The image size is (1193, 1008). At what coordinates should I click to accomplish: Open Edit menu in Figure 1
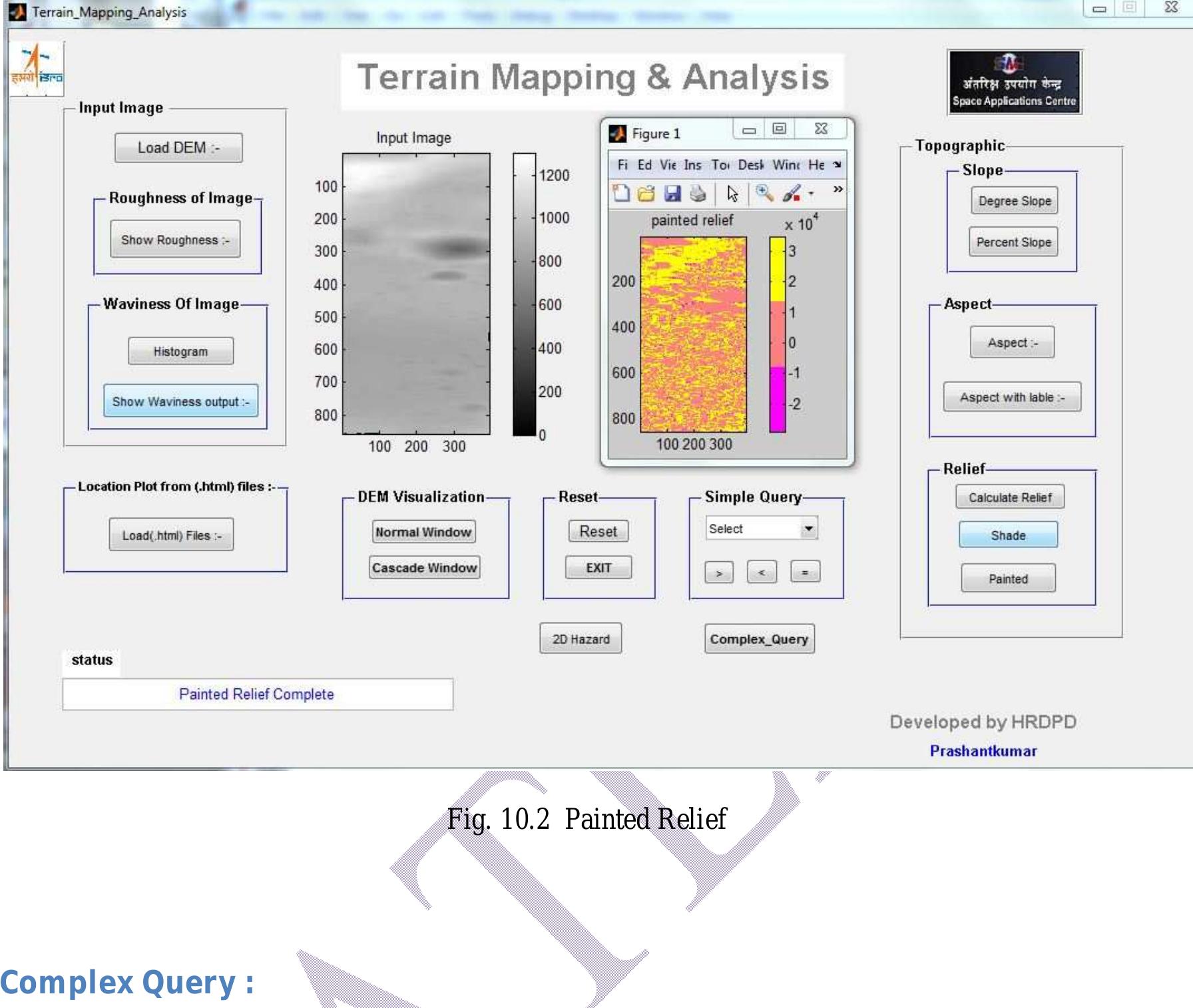[644, 164]
